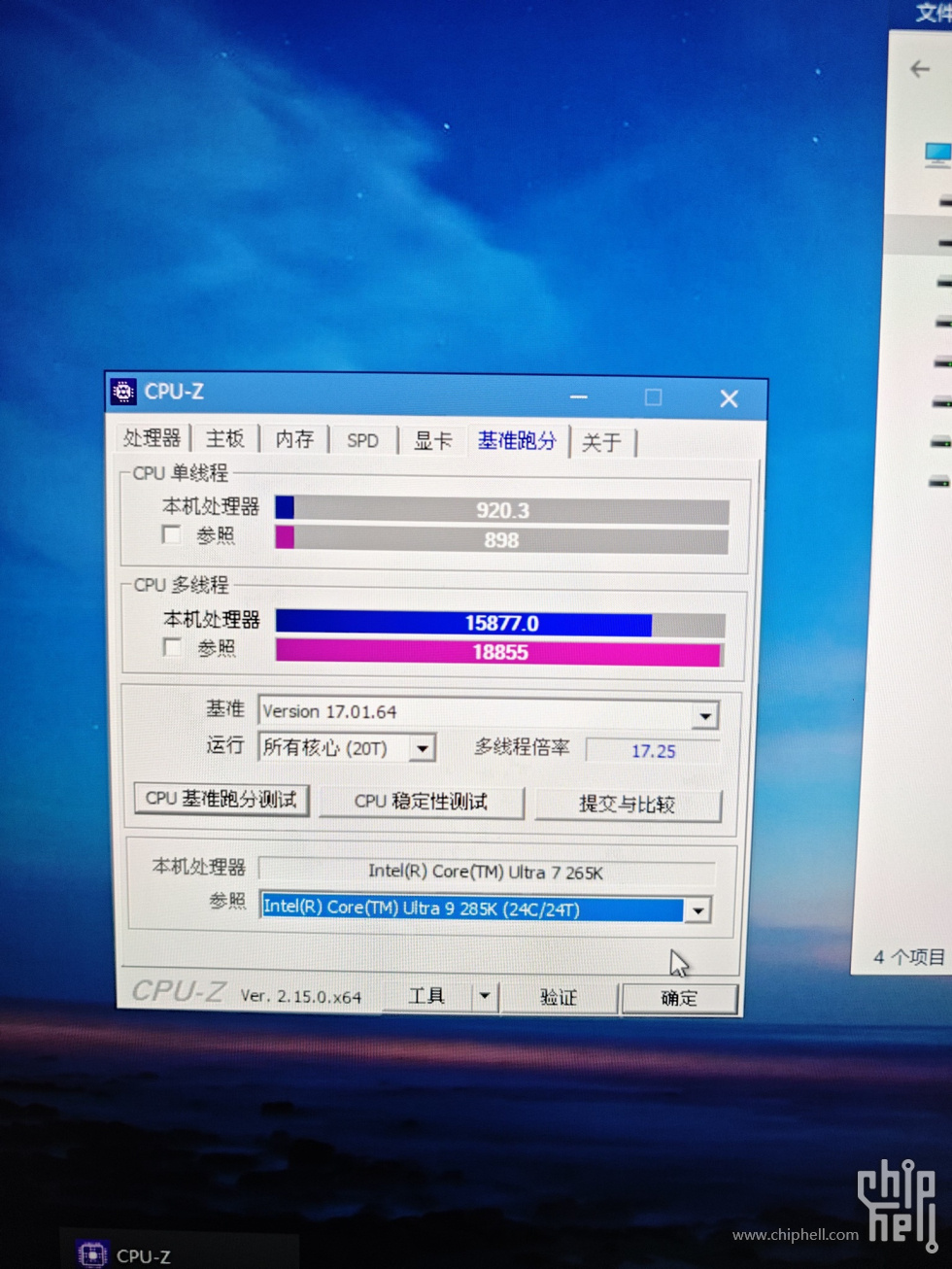Screen dimensions: 952x1269
Task: Run the CPU 稳定性测试 button
Action: (421, 802)
